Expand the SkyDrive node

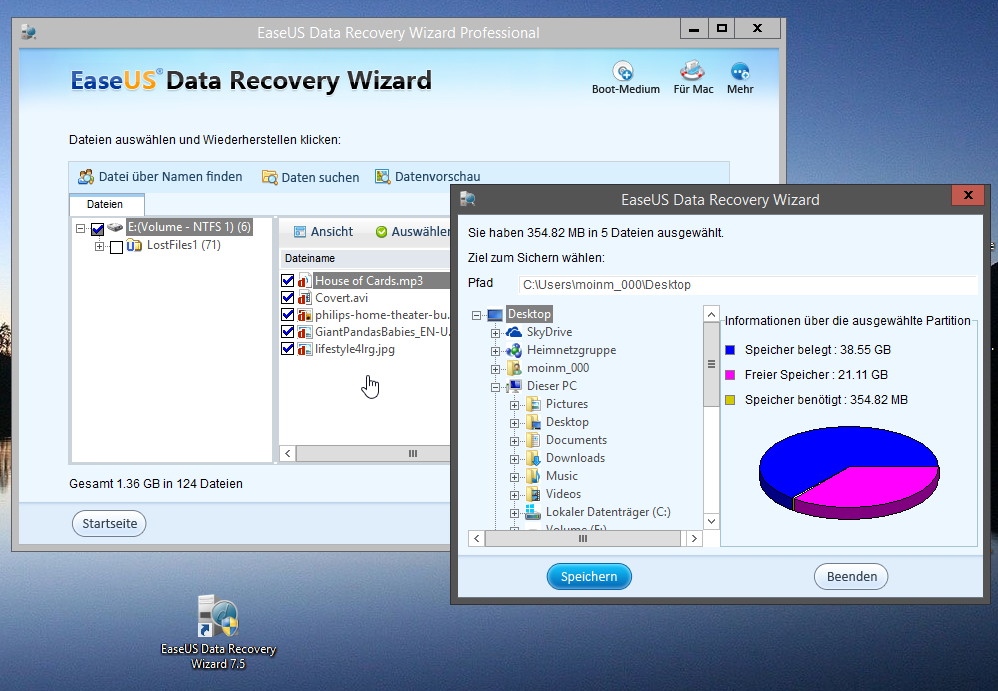pyautogui.click(x=495, y=333)
